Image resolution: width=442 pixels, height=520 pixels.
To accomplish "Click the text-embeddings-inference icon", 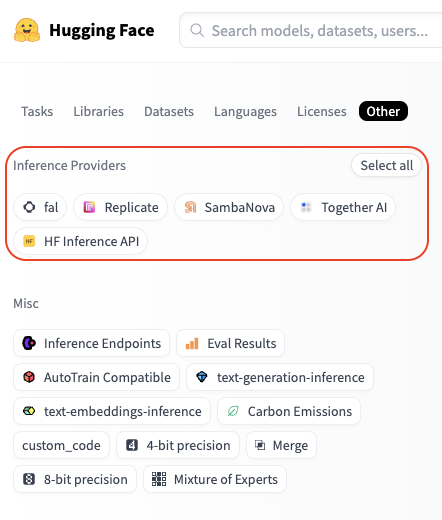I will [29, 411].
